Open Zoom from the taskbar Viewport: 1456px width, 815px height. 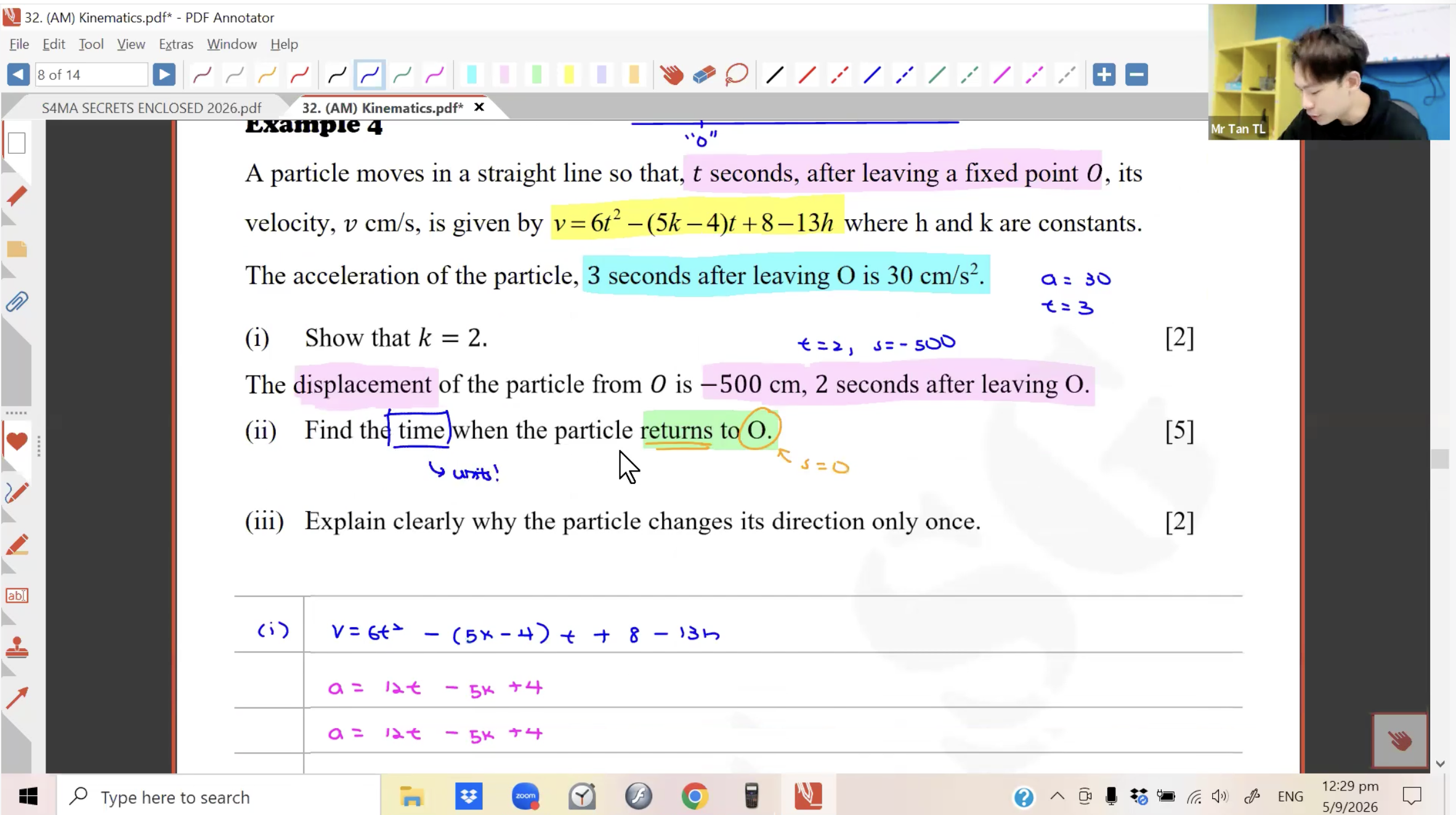[525, 797]
